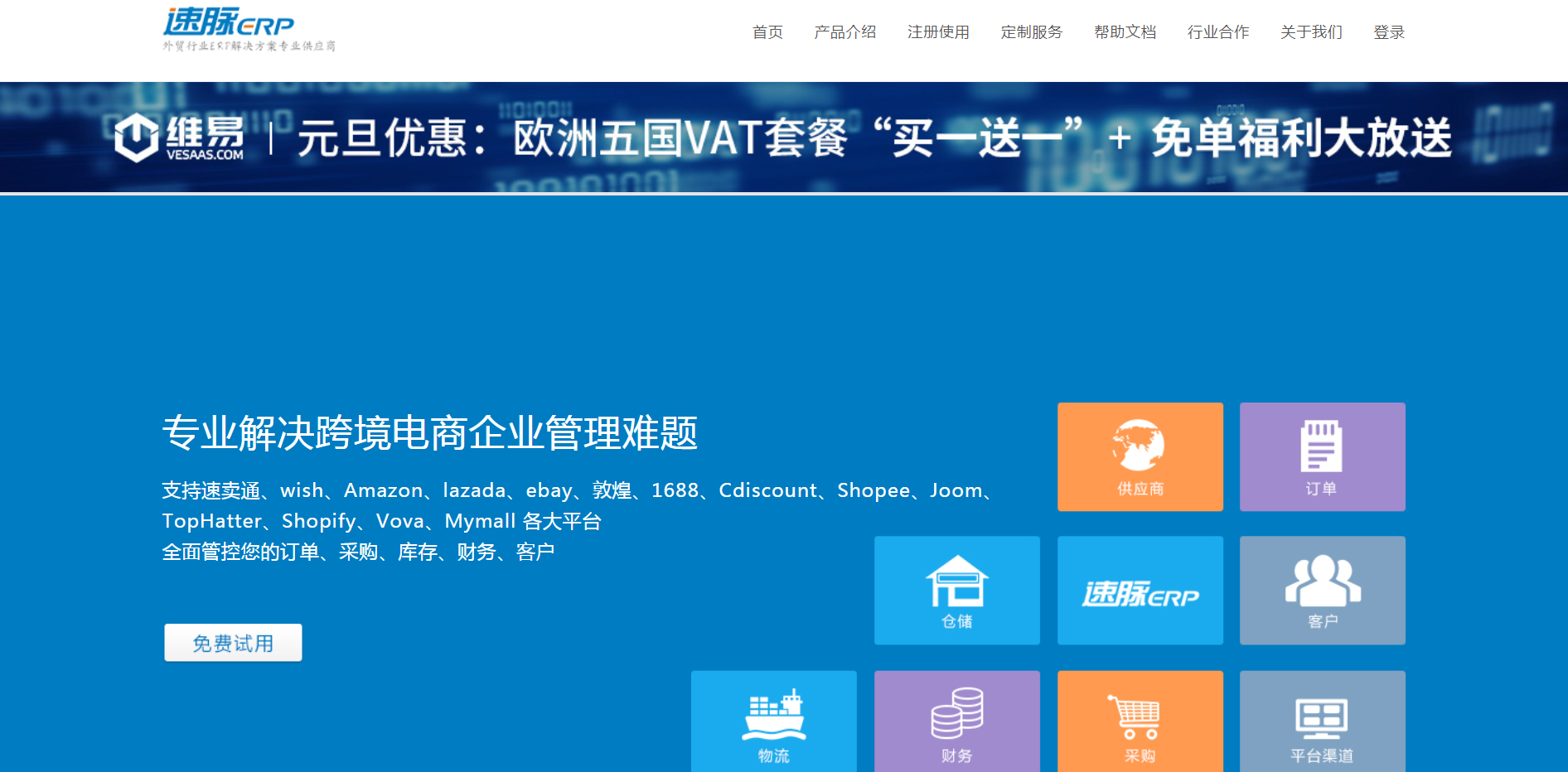This screenshot has height=772, width=1568.
Task: Open 产品介绍 product introduction menu
Action: tap(844, 32)
